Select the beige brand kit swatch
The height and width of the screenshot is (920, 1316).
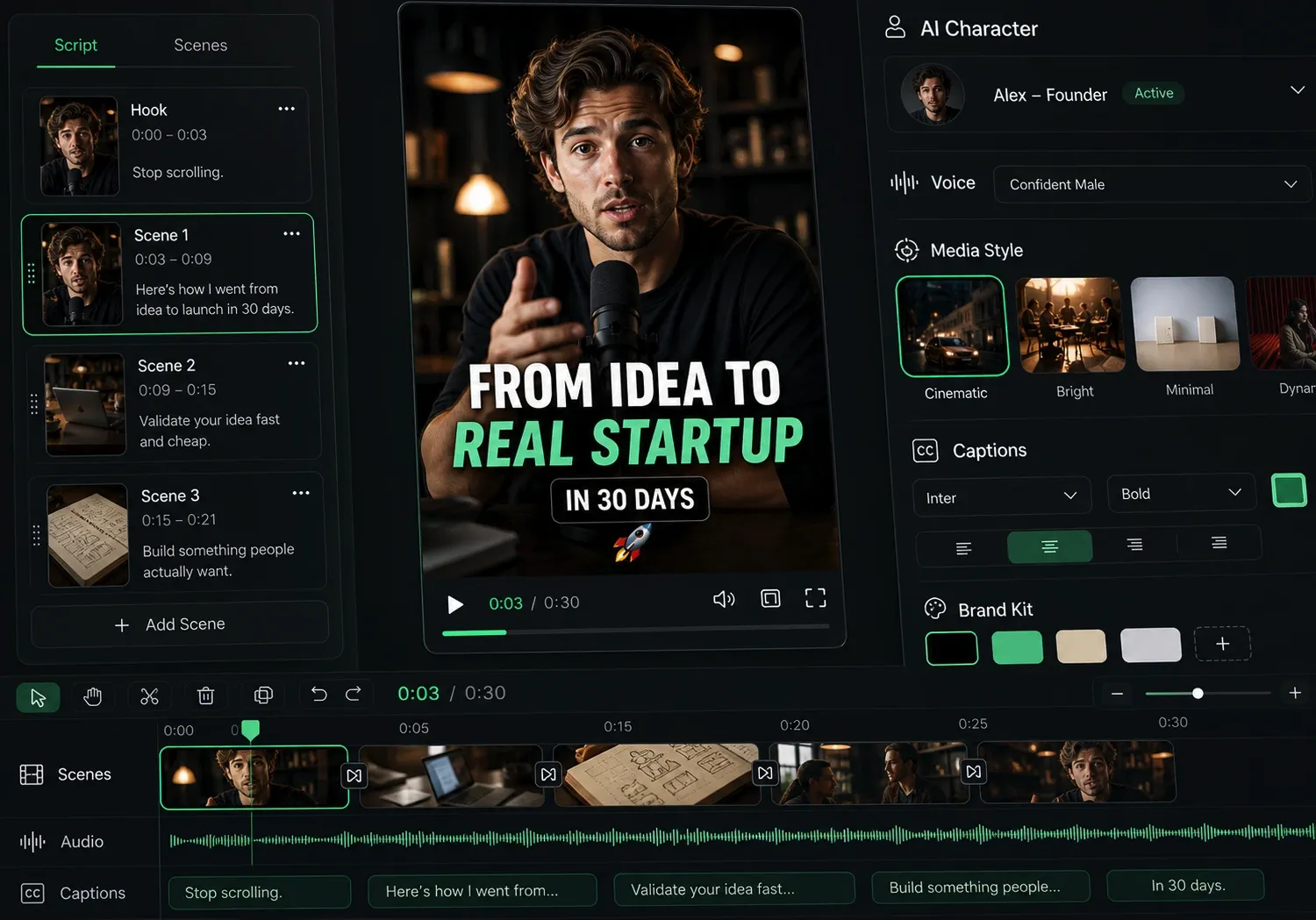pos(1081,646)
